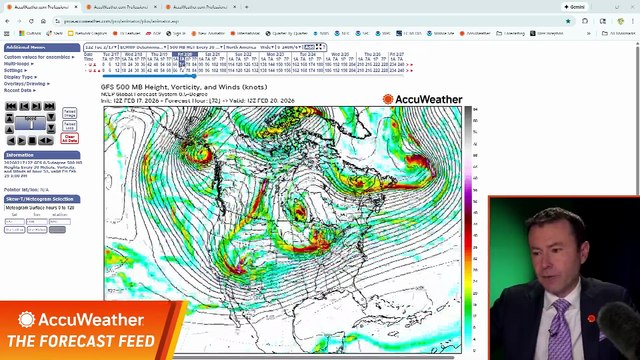Expand the Recent Data menu

(x=20, y=90)
